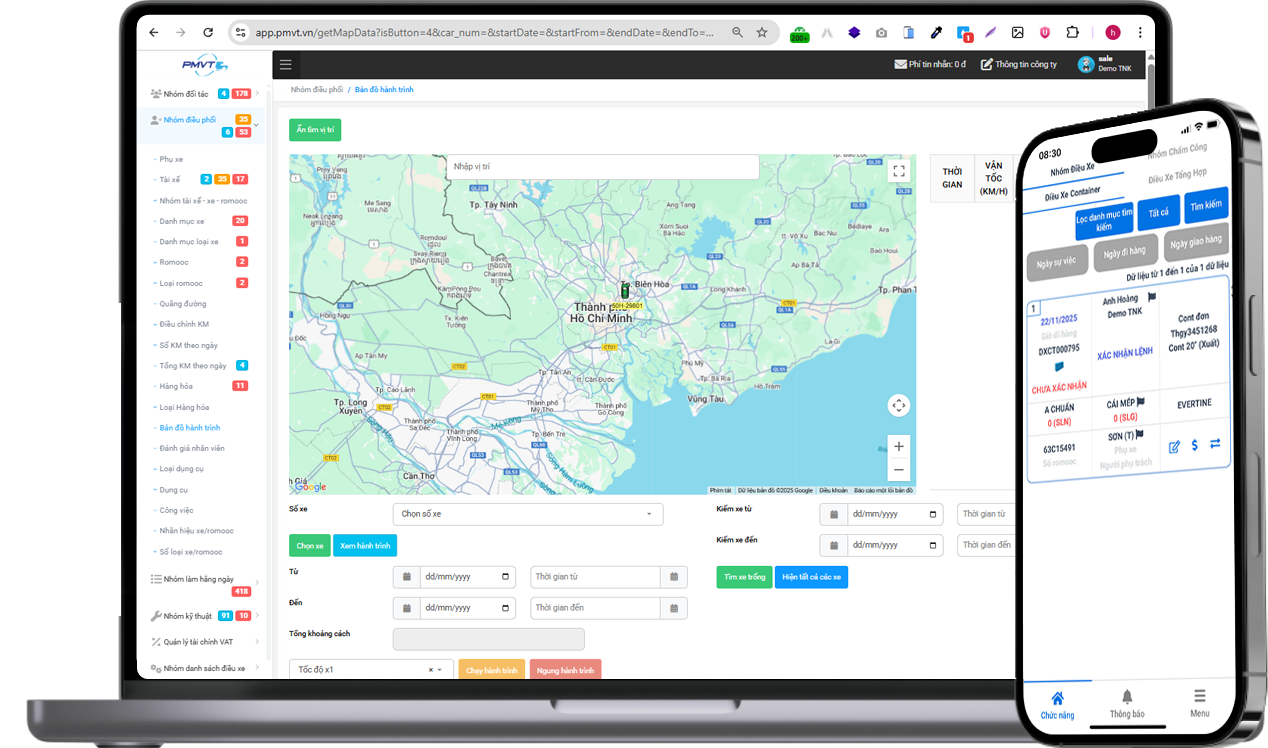Click the Xem hành trình button

[x=365, y=546]
